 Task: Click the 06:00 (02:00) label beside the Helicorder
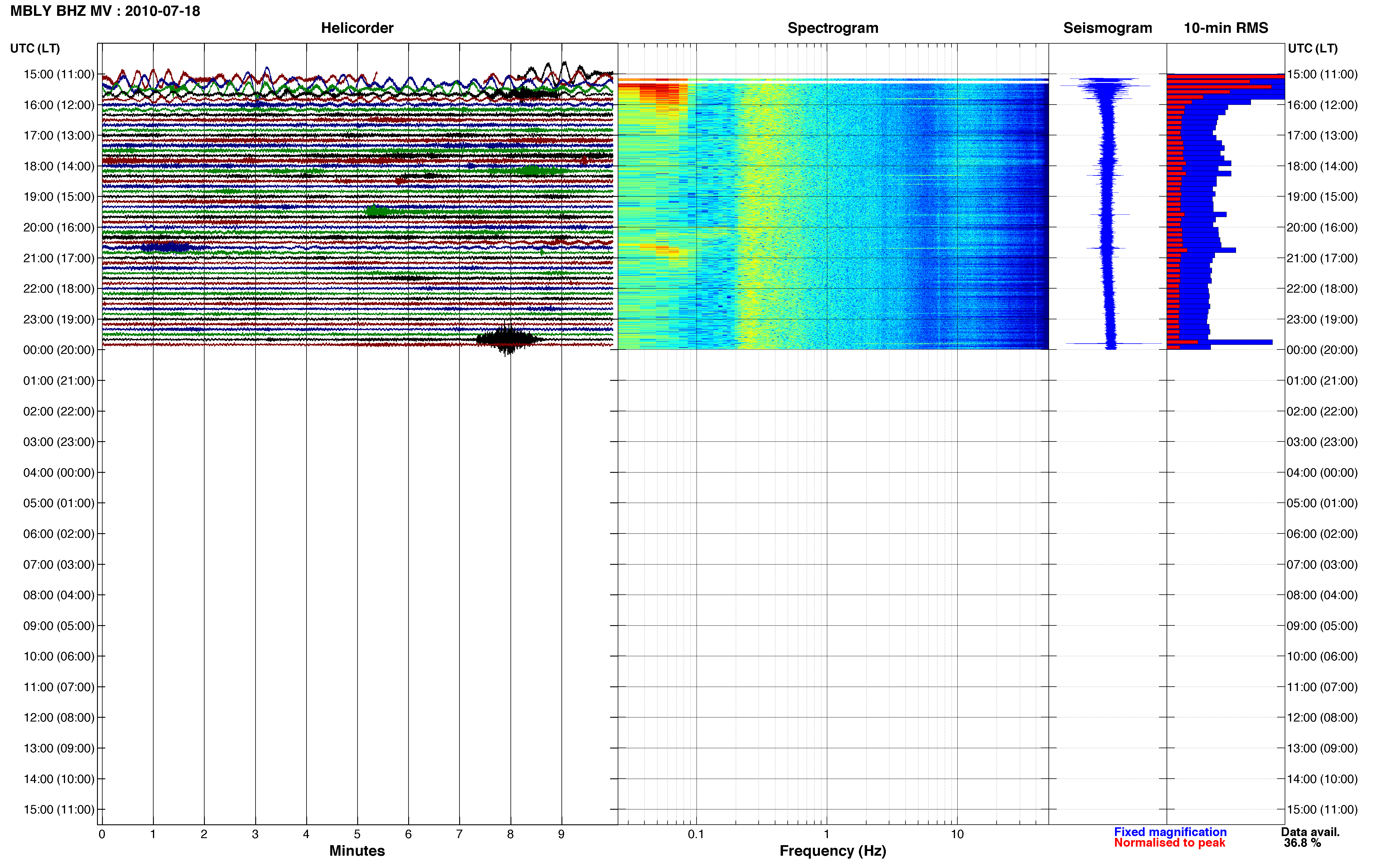[x=59, y=534]
